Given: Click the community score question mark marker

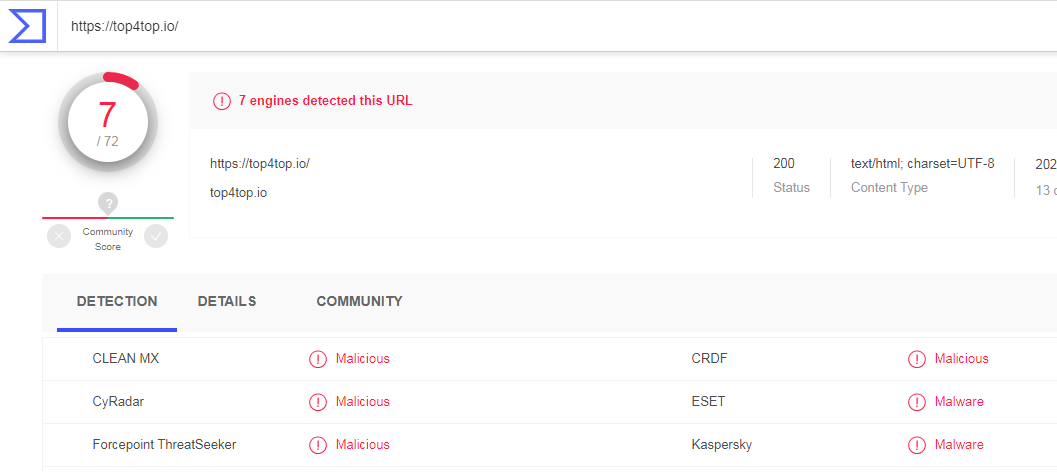Looking at the screenshot, I should pyautogui.click(x=108, y=203).
